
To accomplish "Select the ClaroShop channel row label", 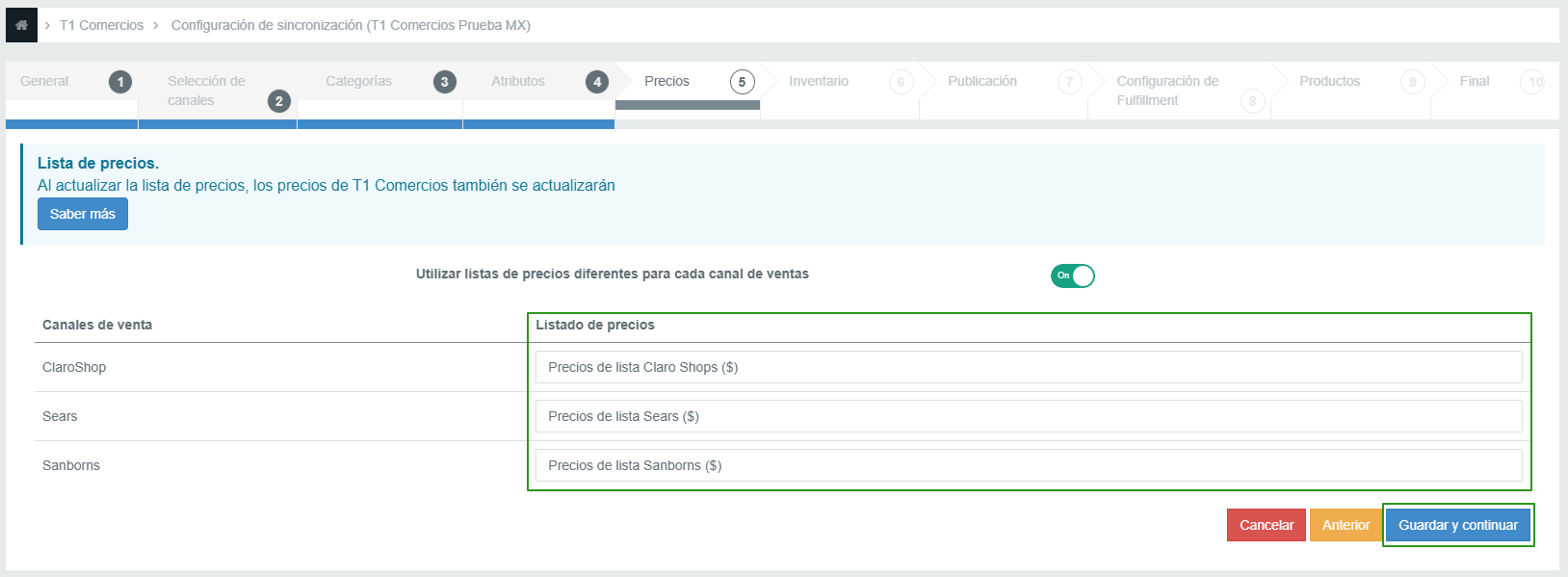I will [74, 367].
